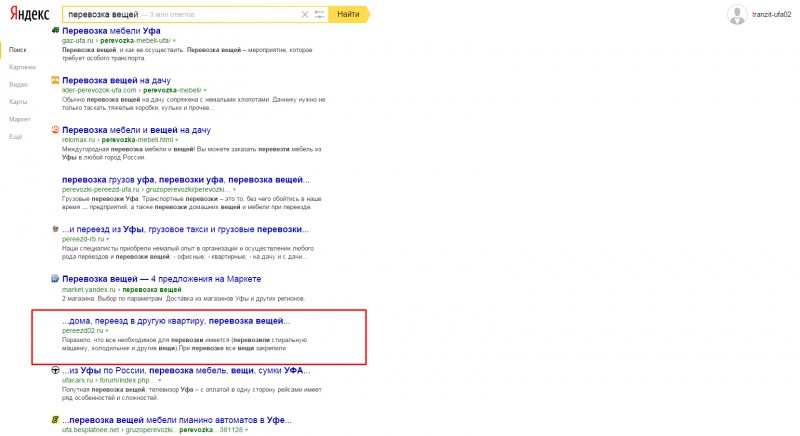Switch to Картинки in sidebar
This screenshot has height=436, width=800.
22,67
